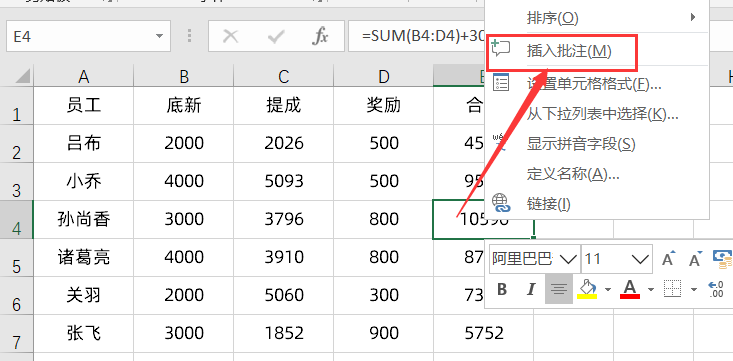Open the font color dropdown arrow
Image resolution: width=733 pixels, height=361 pixels.
tap(651, 289)
